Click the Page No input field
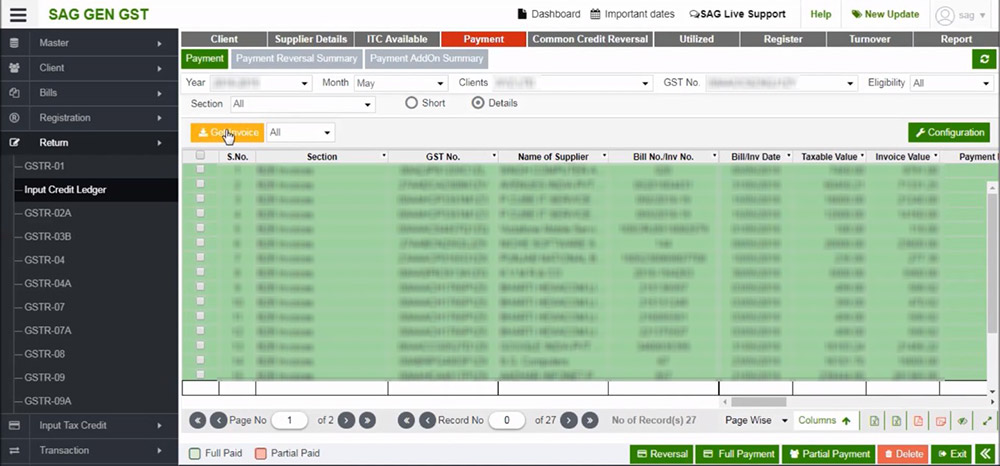Screen dimensions: 1000x466 (x=290, y=421)
